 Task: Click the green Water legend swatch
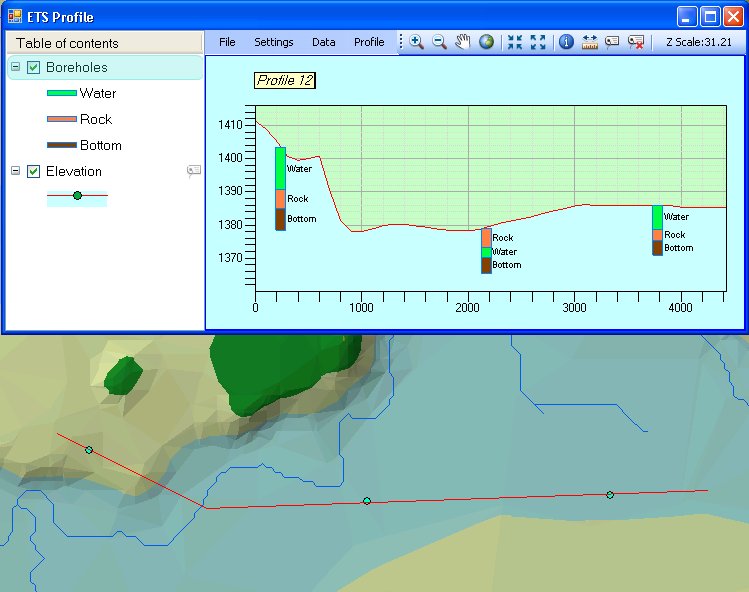[62, 94]
